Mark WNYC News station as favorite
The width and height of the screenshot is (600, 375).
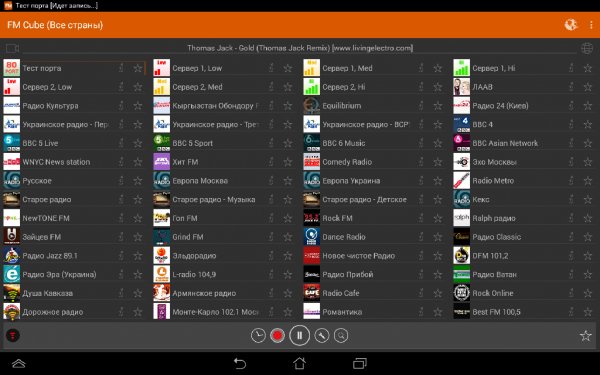tap(138, 162)
